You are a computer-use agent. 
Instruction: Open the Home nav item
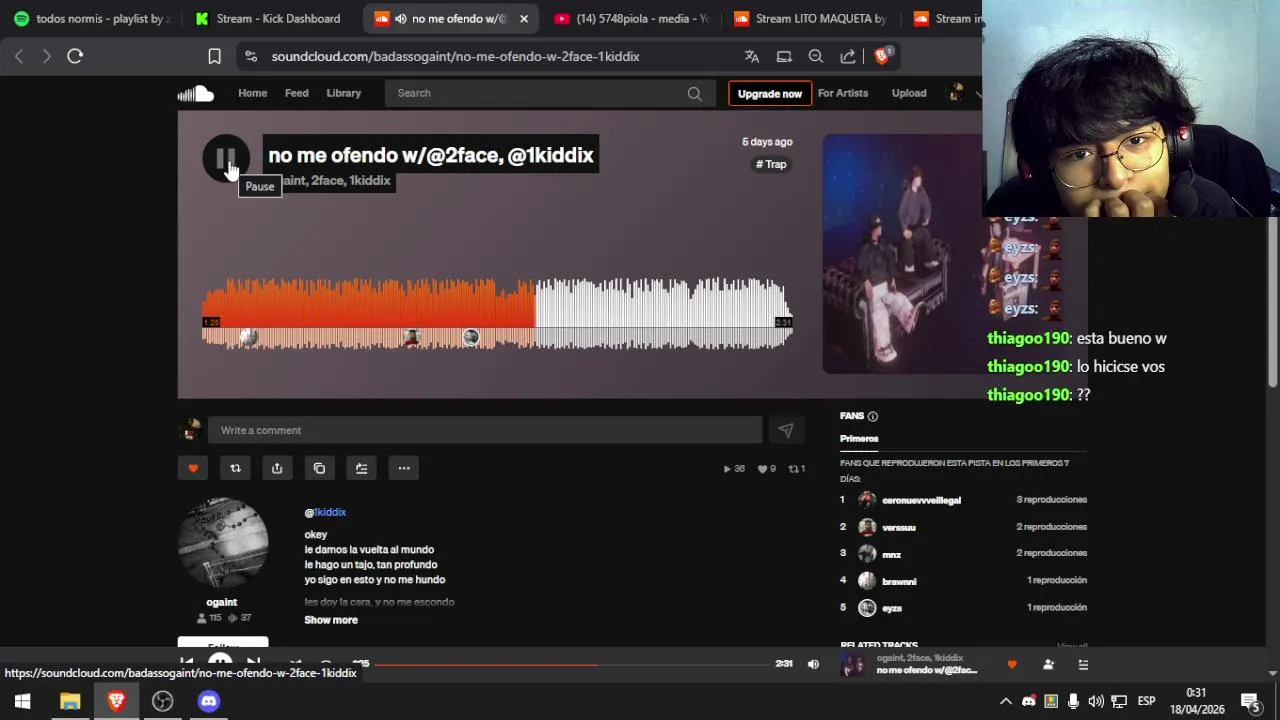coord(252,93)
